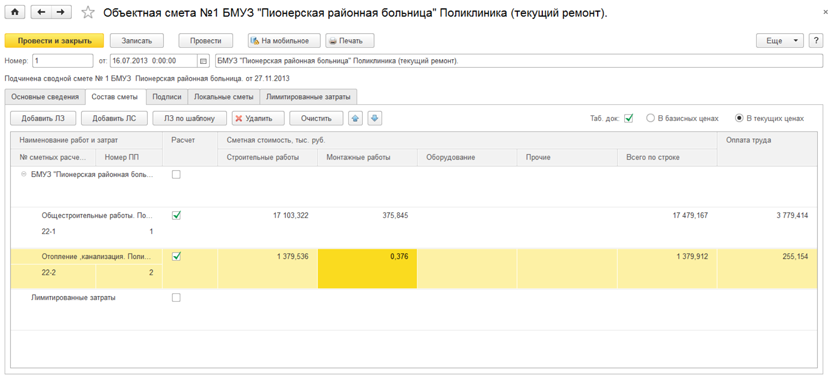Open help with the question mark button
This screenshot has height=376, width=830.
[x=816, y=41]
